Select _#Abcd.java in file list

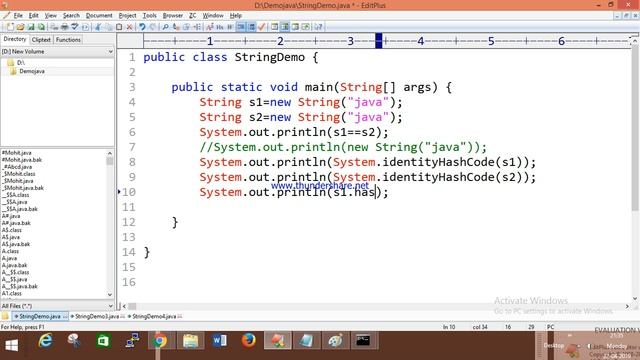click(x=17, y=167)
